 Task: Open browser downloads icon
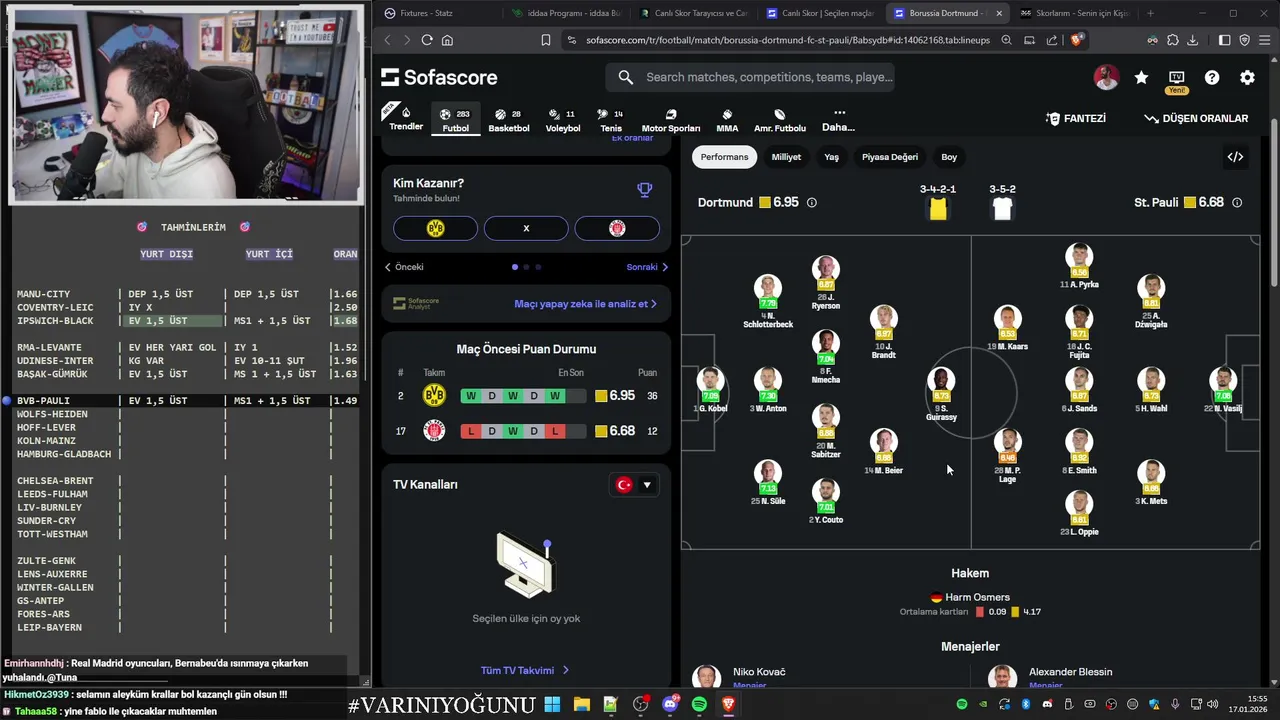1192,40
